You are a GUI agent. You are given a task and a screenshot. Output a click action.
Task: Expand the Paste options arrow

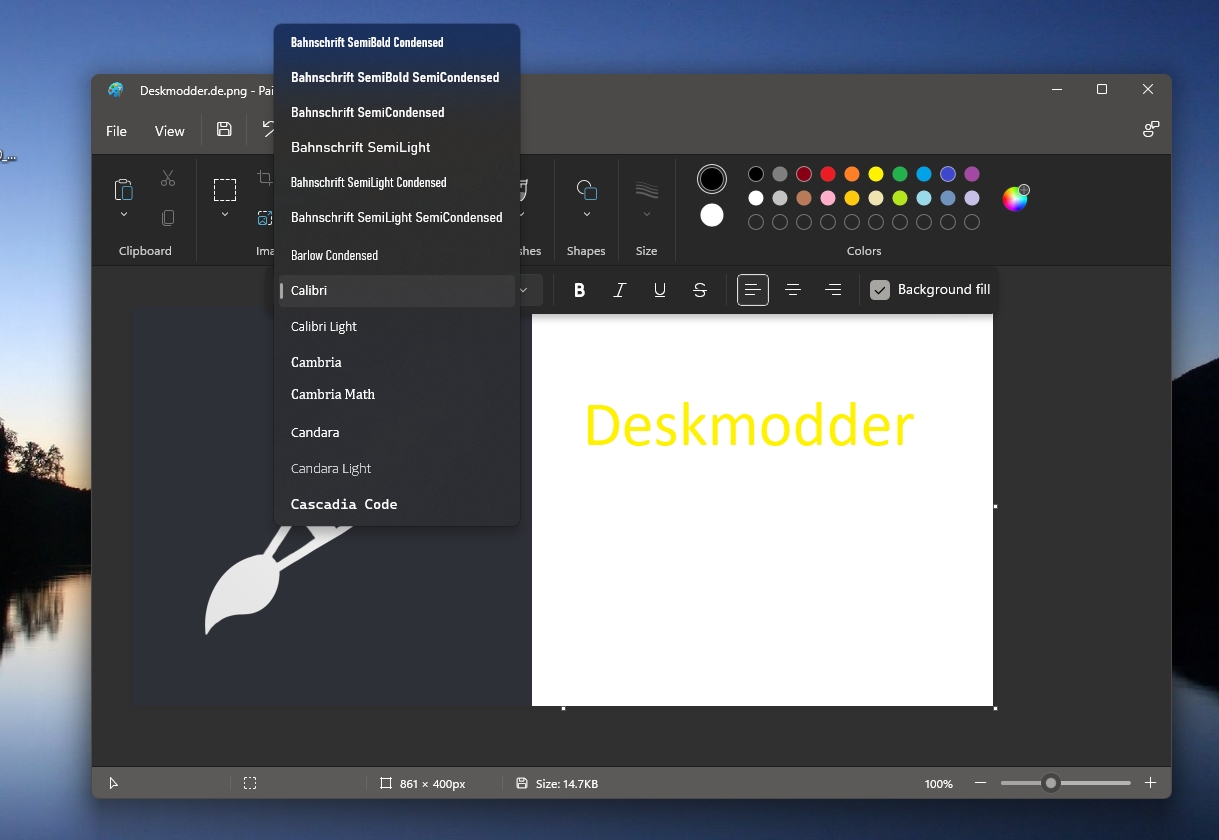pos(124,214)
